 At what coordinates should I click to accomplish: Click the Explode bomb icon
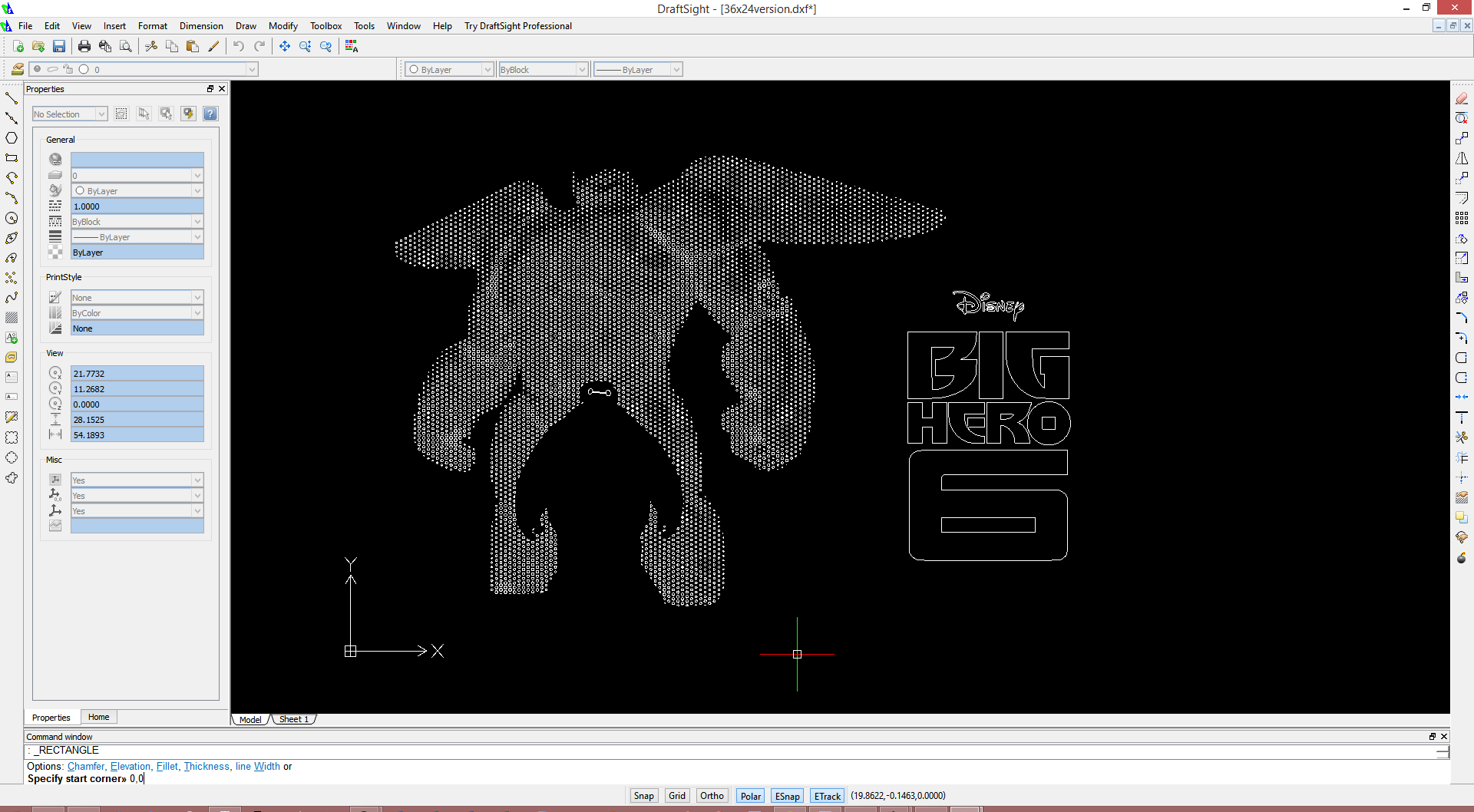(x=1462, y=558)
